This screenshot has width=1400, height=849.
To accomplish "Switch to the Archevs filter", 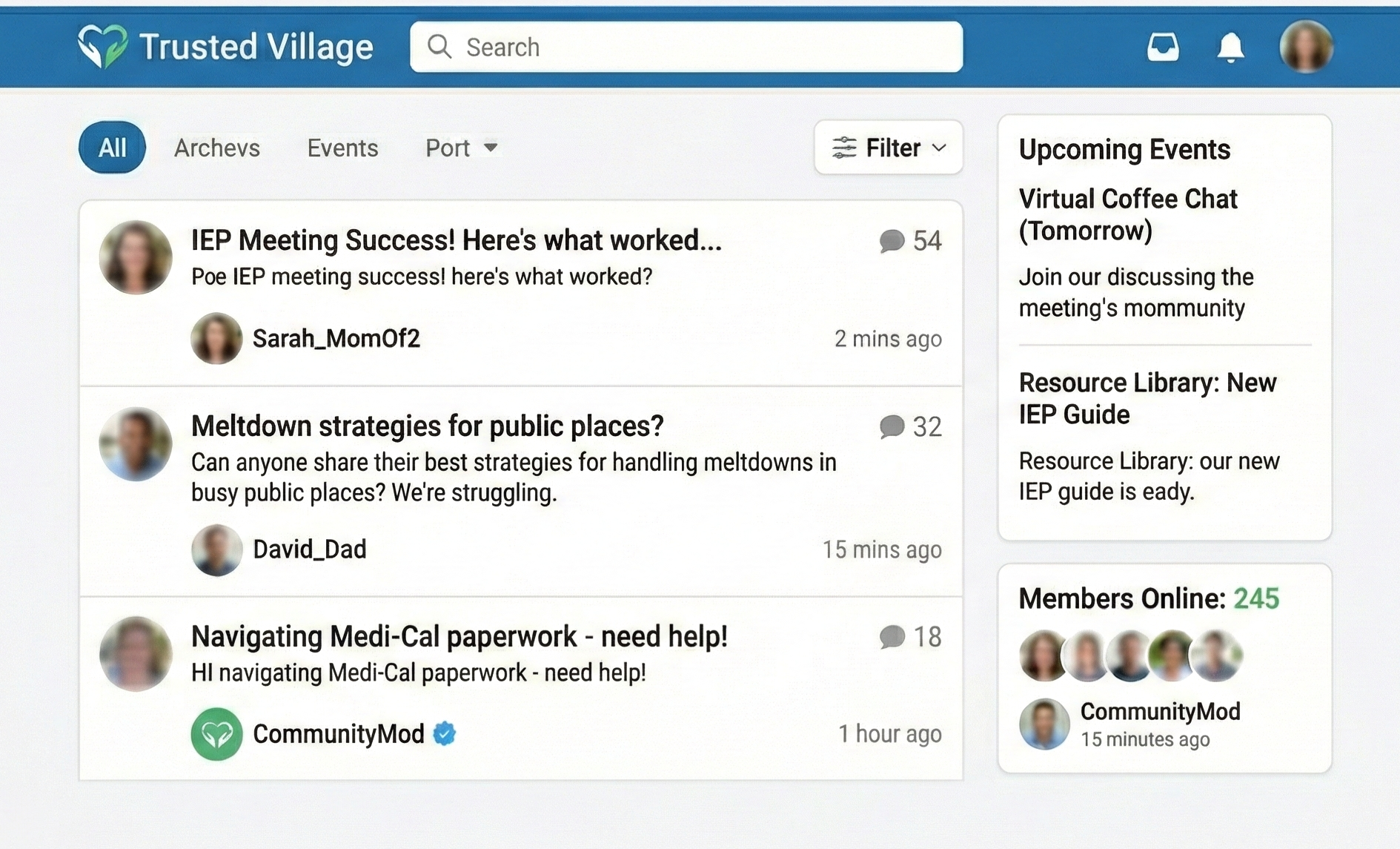I will tap(216, 148).
